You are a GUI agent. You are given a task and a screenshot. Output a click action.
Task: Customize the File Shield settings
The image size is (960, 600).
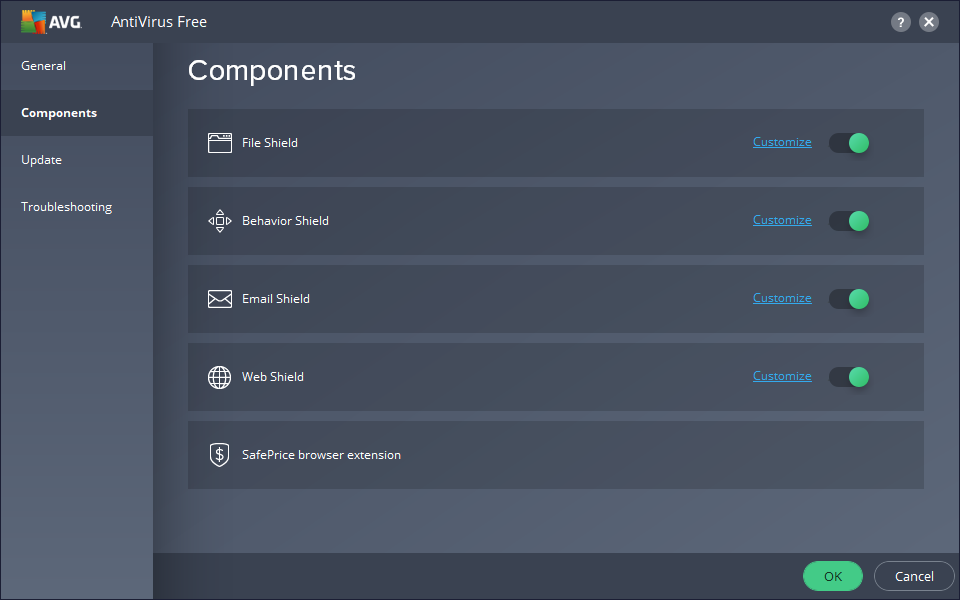click(x=782, y=142)
